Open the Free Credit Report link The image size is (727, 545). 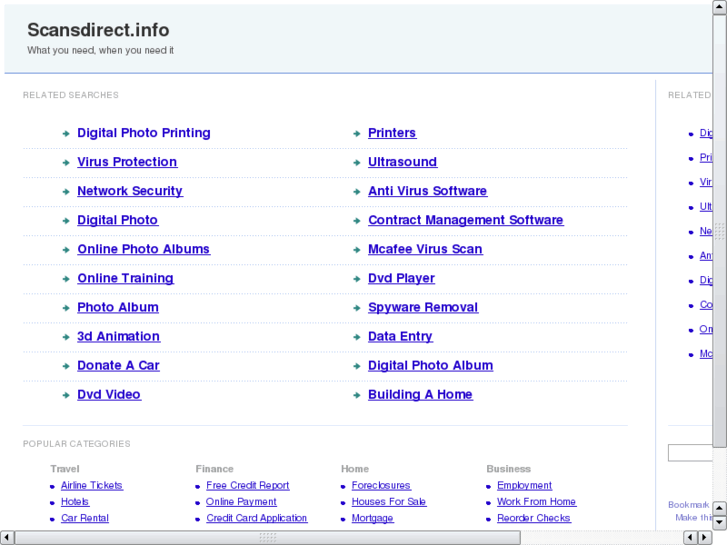(248, 486)
